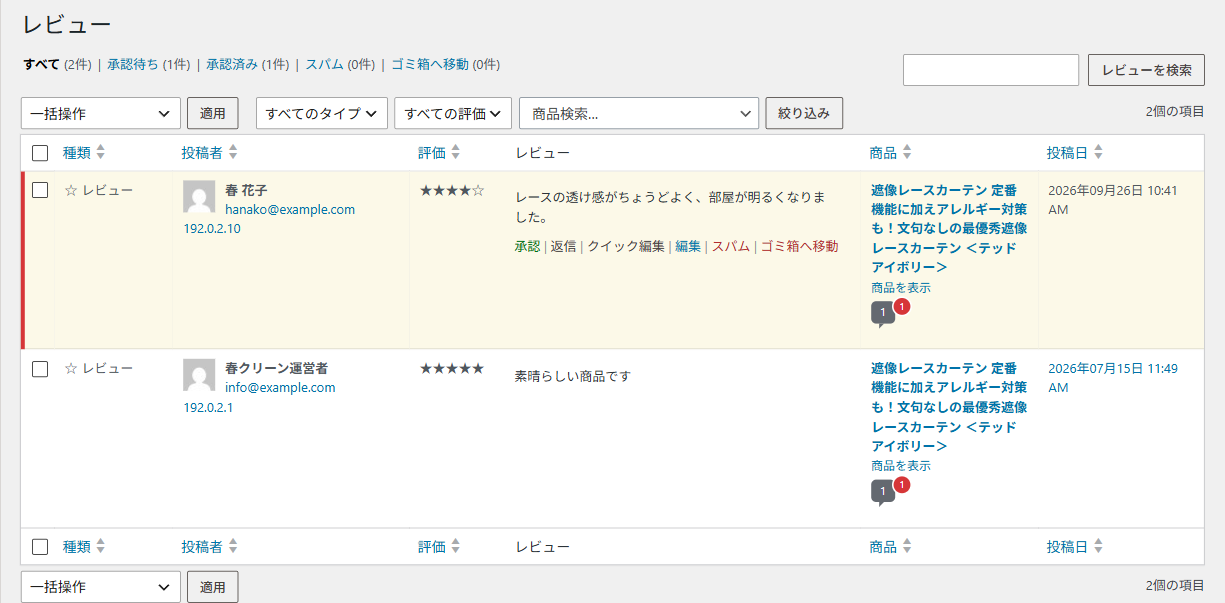The width and height of the screenshot is (1225, 603).
Task: Filter by 承認済み reviews
Action: (x=232, y=64)
